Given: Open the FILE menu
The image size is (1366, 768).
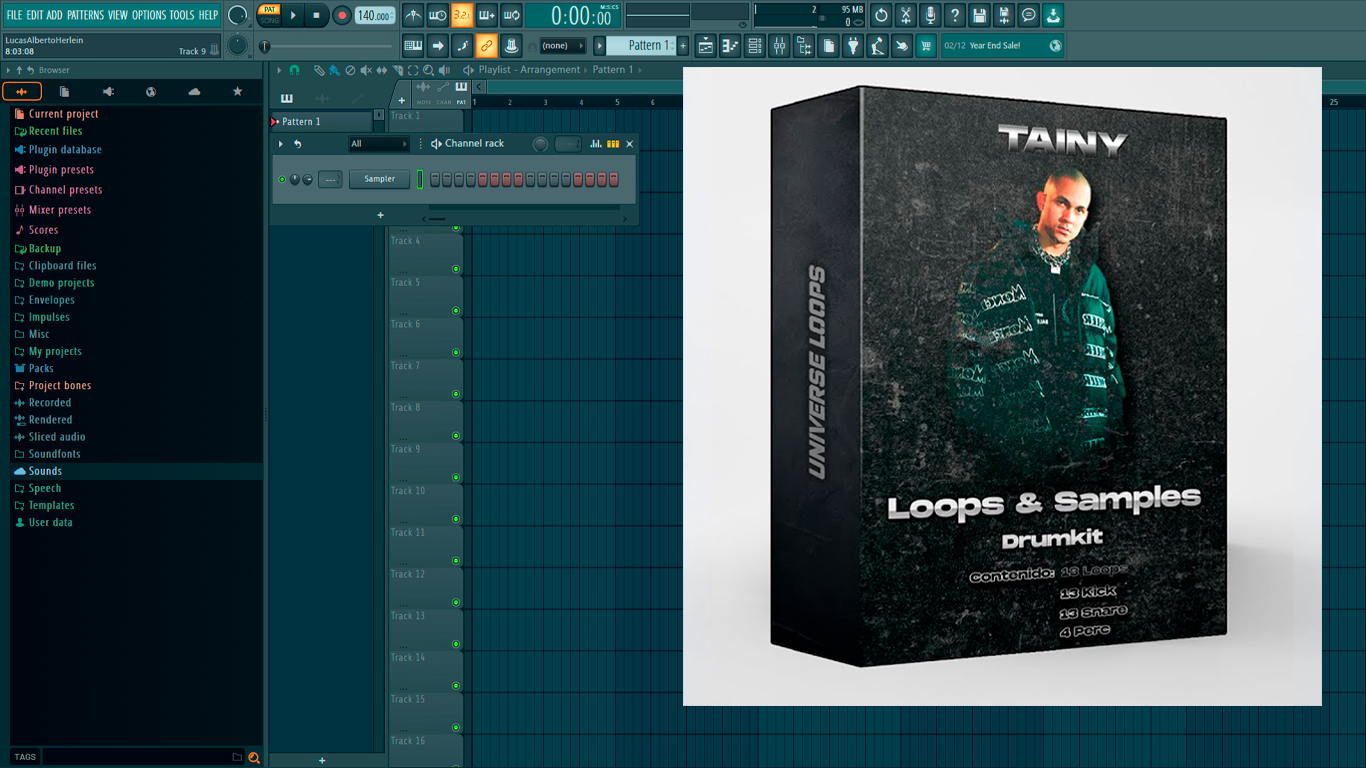Looking at the screenshot, I should 14,15.
